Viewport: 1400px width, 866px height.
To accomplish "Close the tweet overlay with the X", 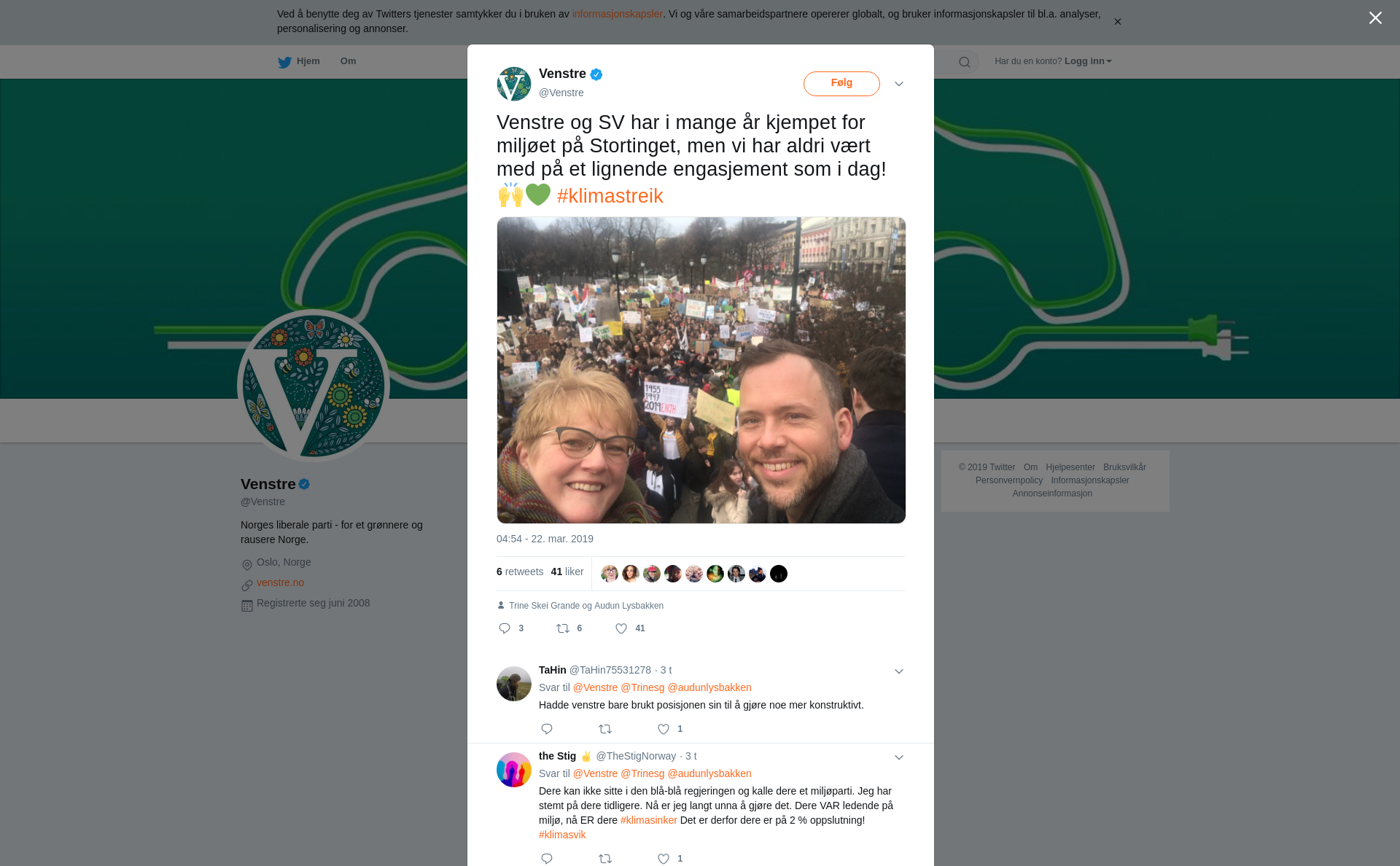I will click(1375, 18).
